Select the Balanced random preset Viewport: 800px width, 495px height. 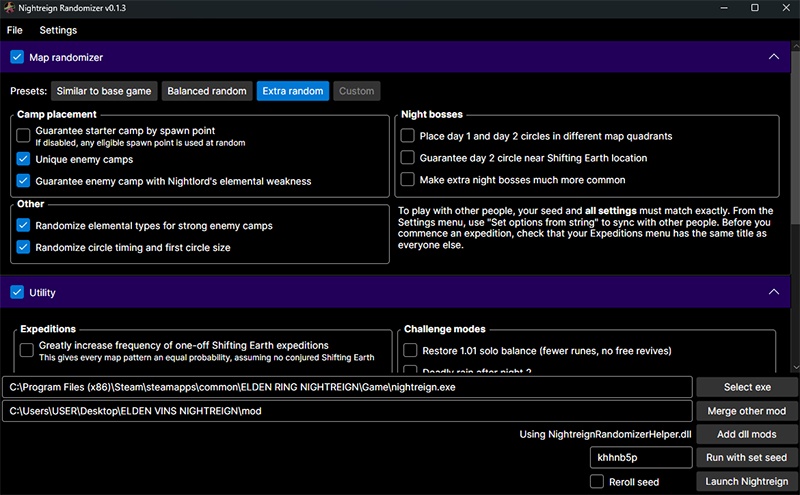(x=207, y=91)
